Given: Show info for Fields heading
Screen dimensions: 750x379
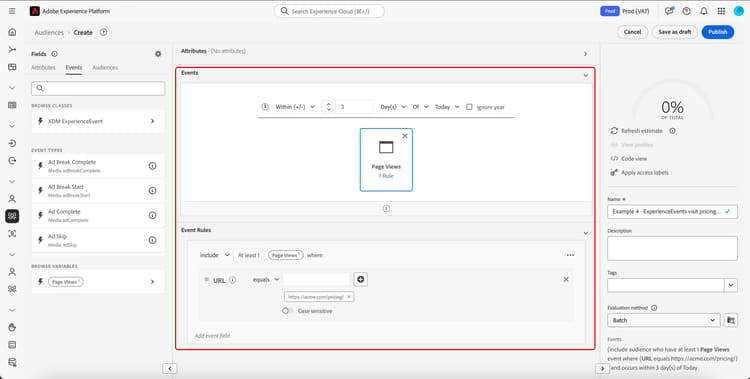Looking at the screenshot, I should (x=55, y=54).
